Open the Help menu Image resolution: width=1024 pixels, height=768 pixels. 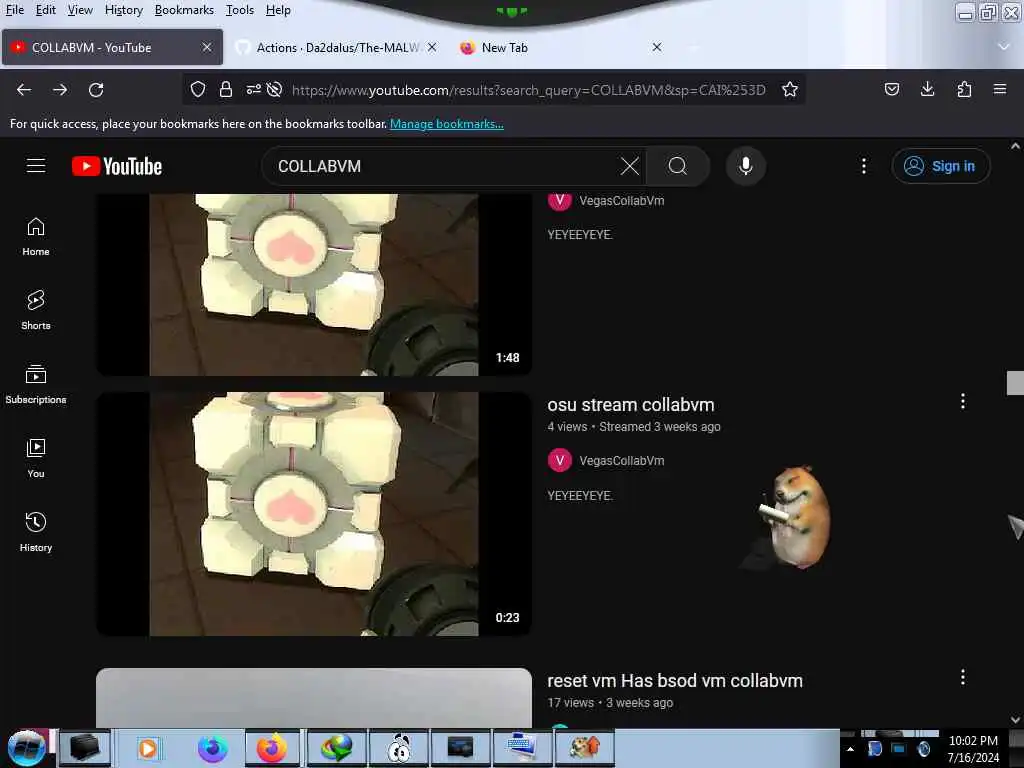pyautogui.click(x=278, y=10)
